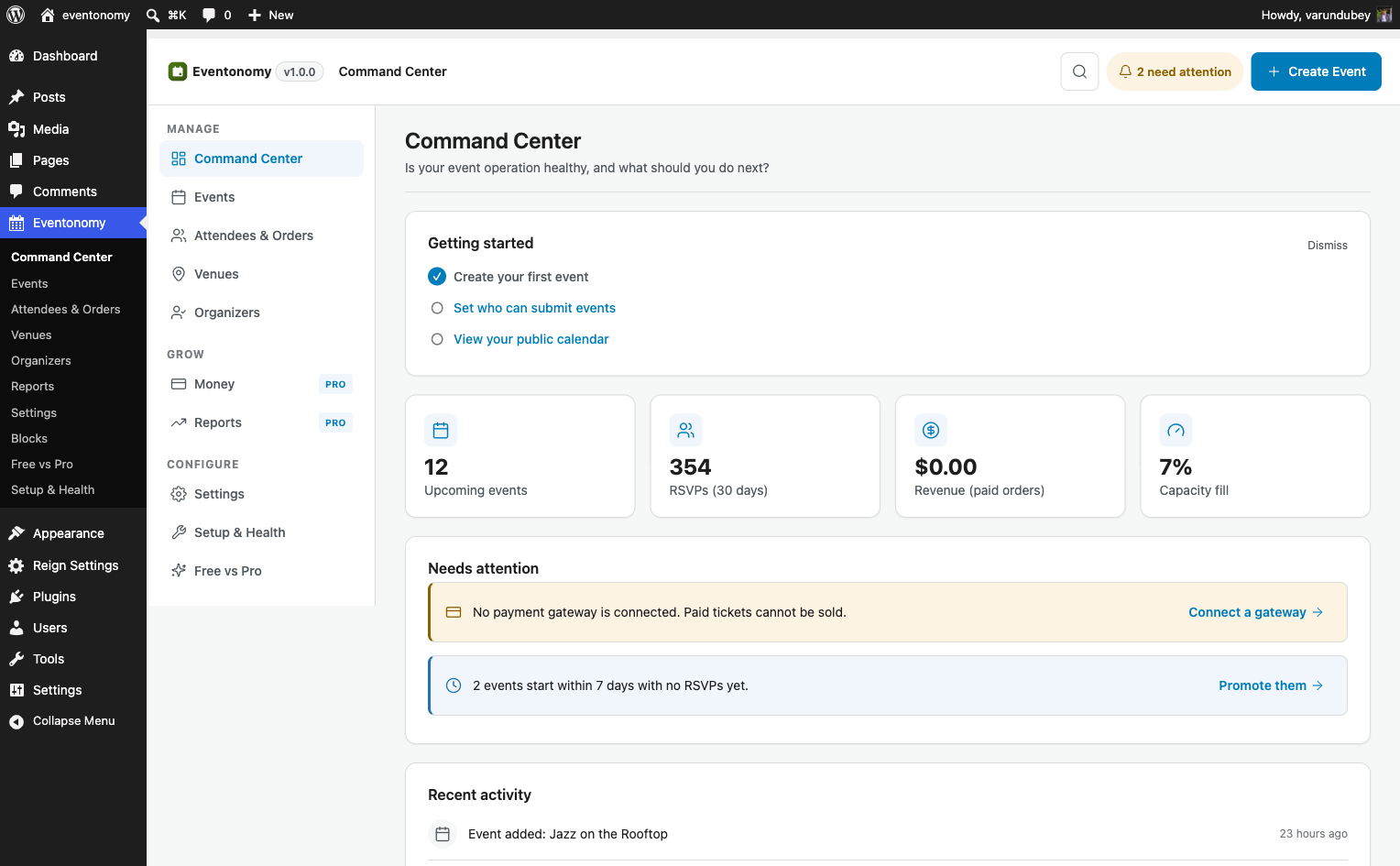Open the View your public calendar link
The width and height of the screenshot is (1400, 866).
point(530,339)
